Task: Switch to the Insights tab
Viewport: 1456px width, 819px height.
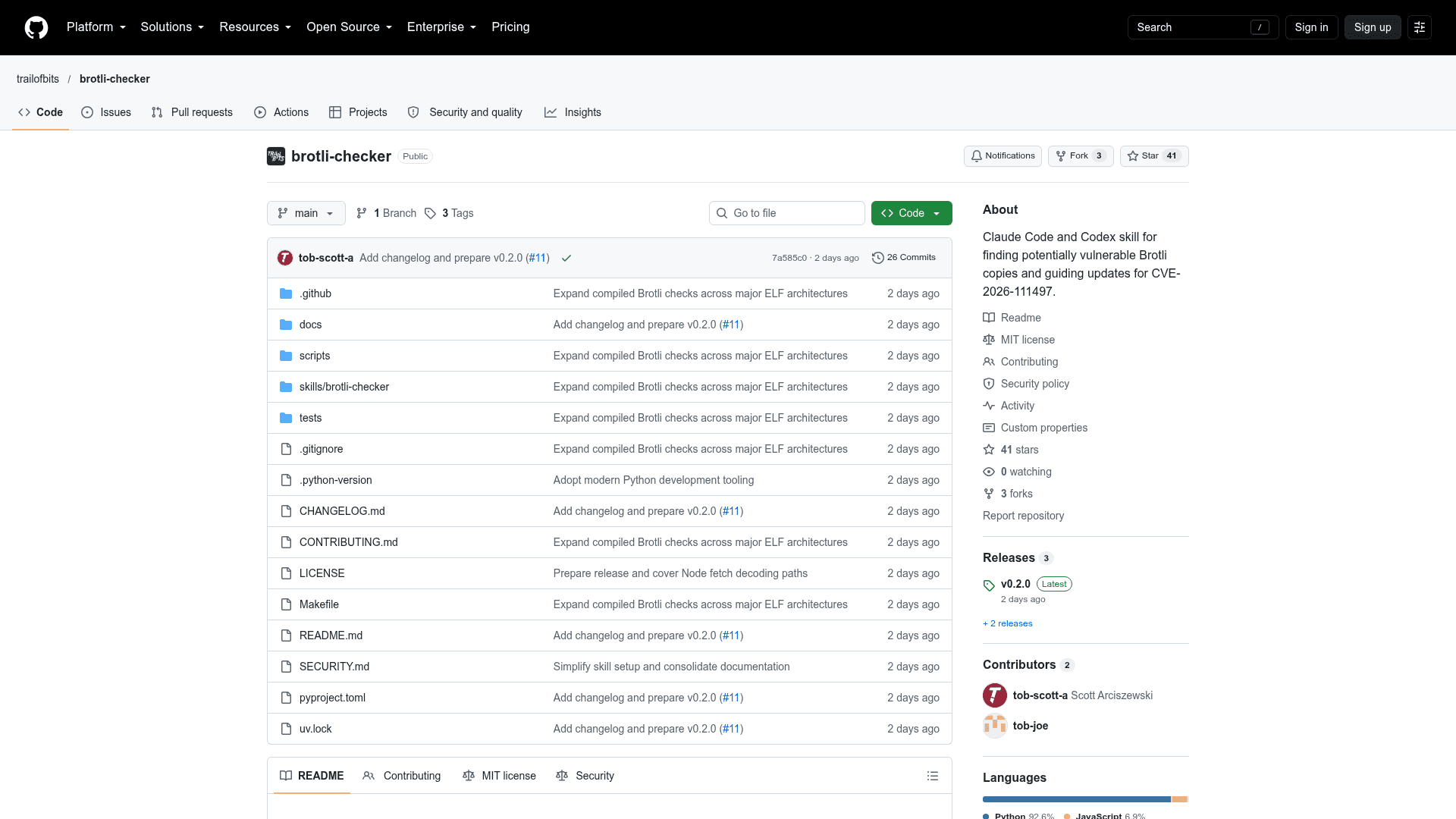Action: [x=573, y=112]
